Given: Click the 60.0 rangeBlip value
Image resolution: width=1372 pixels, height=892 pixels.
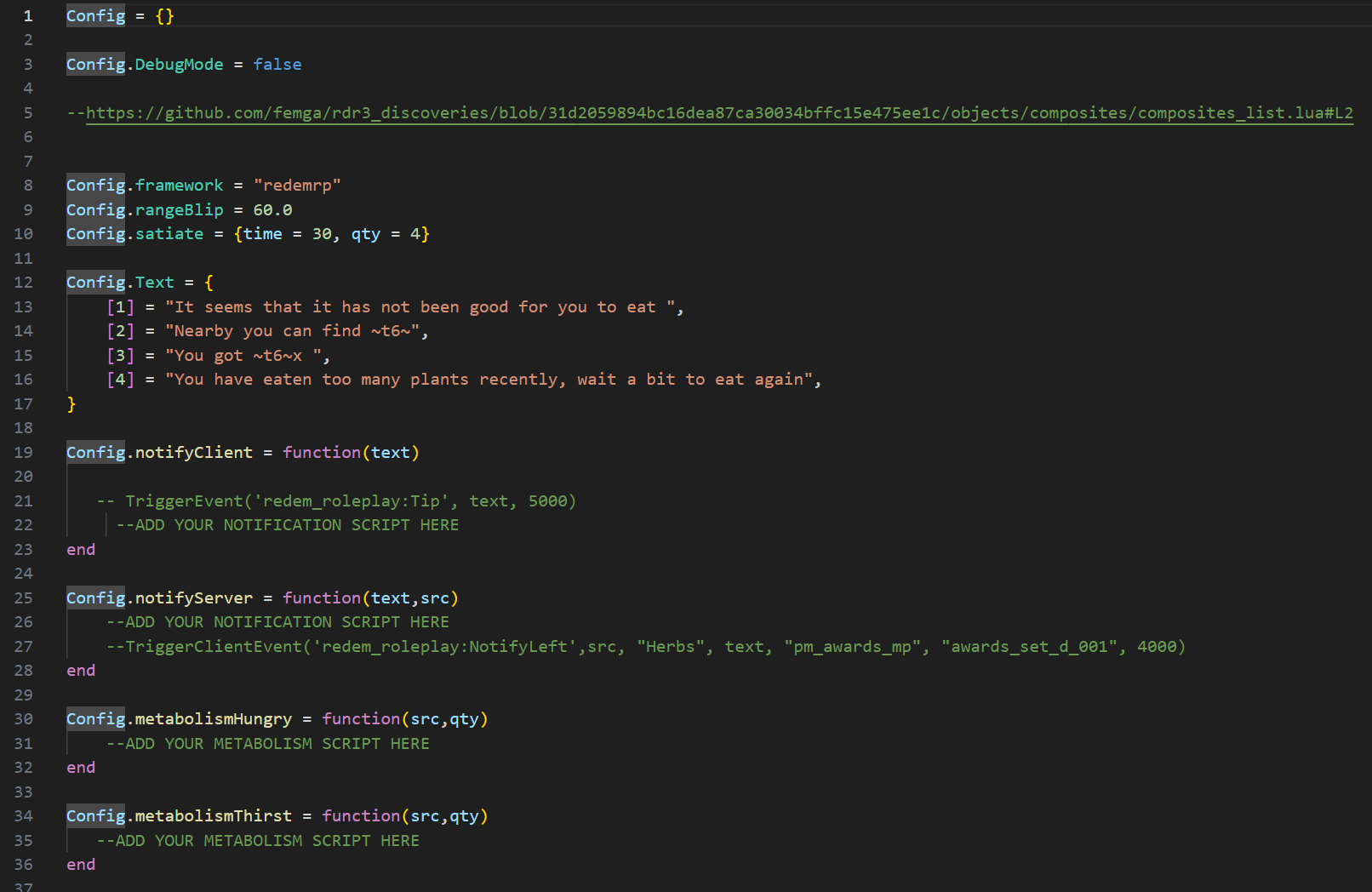Looking at the screenshot, I should point(272,210).
